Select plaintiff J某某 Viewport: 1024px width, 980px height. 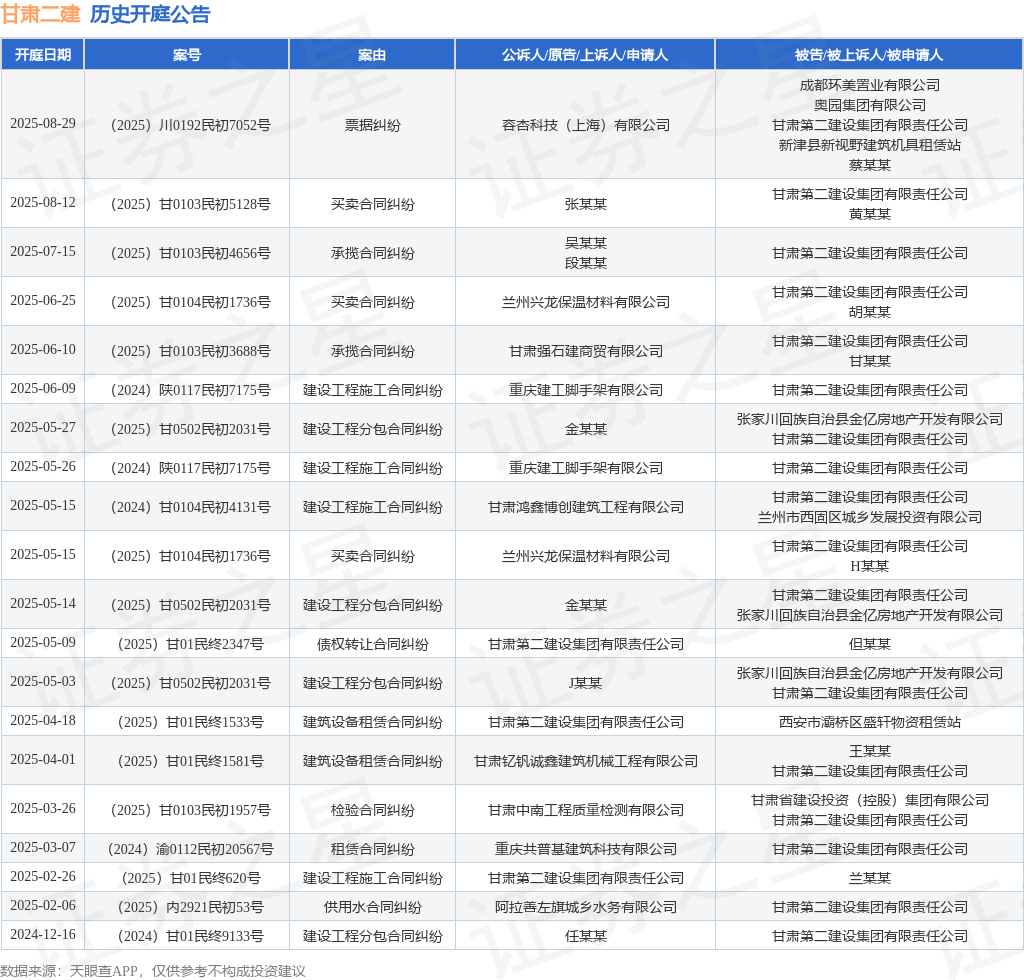click(x=585, y=683)
